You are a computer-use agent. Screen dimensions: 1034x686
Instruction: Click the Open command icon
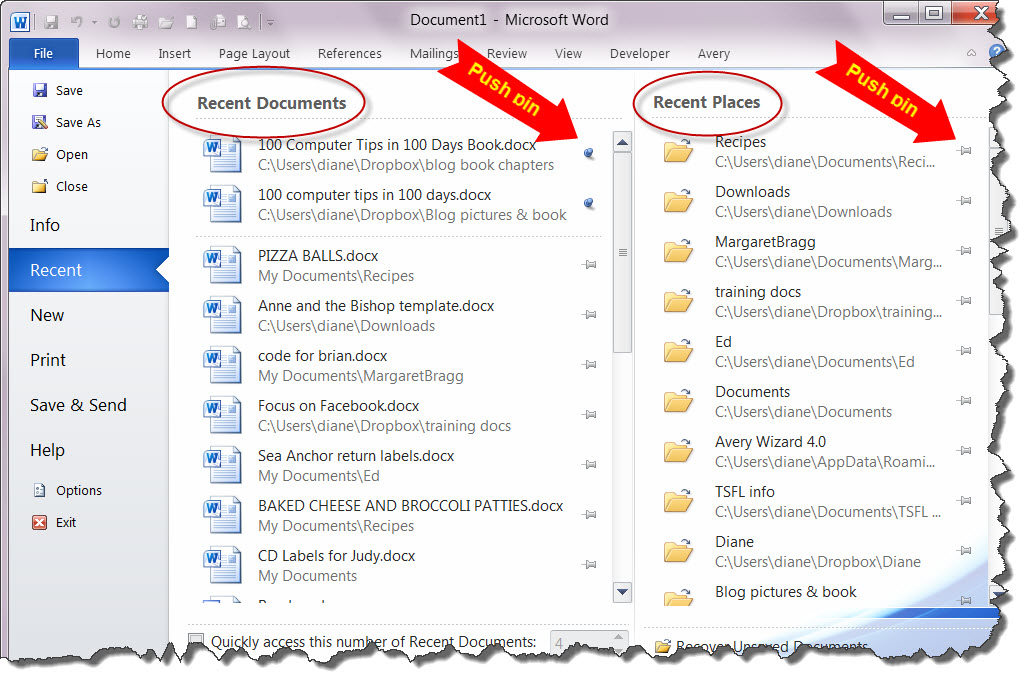40,154
